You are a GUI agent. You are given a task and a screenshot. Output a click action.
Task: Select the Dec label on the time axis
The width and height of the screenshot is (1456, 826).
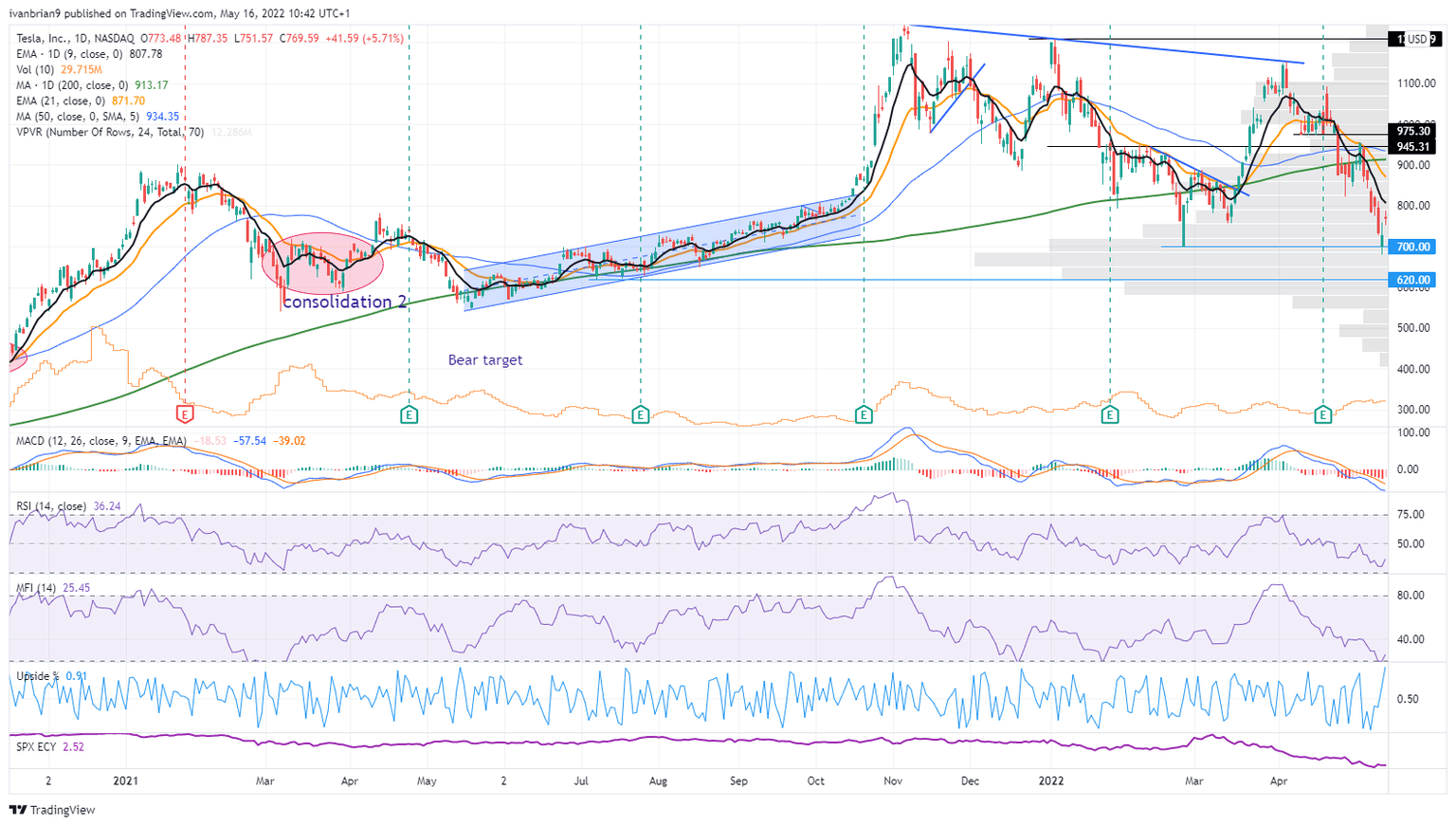[x=971, y=781]
